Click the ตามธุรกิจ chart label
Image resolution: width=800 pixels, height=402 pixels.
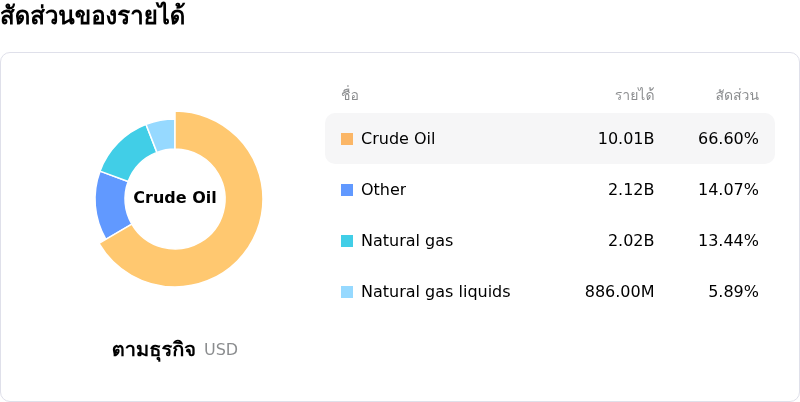click(x=153, y=350)
